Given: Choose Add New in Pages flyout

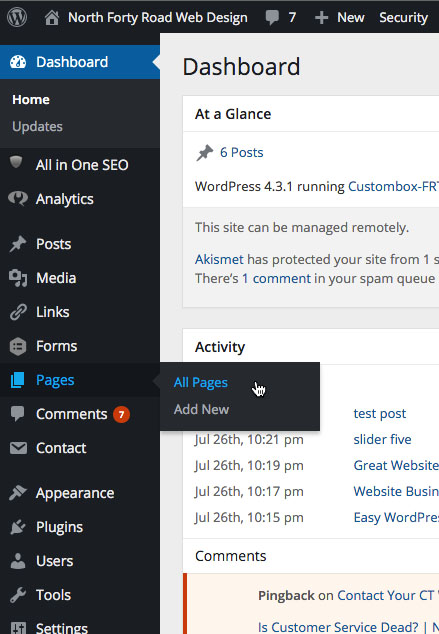Looking at the screenshot, I should pyautogui.click(x=201, y=409).
